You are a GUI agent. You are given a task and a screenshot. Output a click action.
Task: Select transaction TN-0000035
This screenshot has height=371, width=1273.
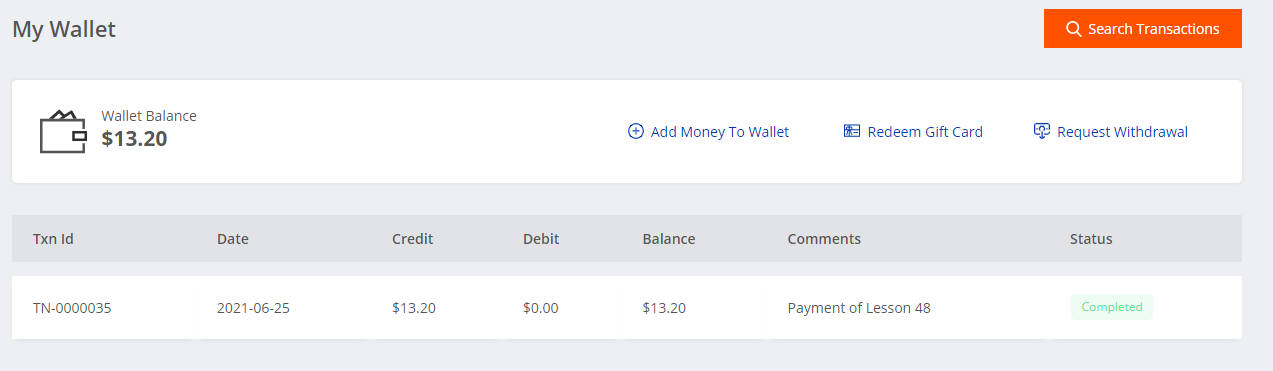tap(72, 308)
